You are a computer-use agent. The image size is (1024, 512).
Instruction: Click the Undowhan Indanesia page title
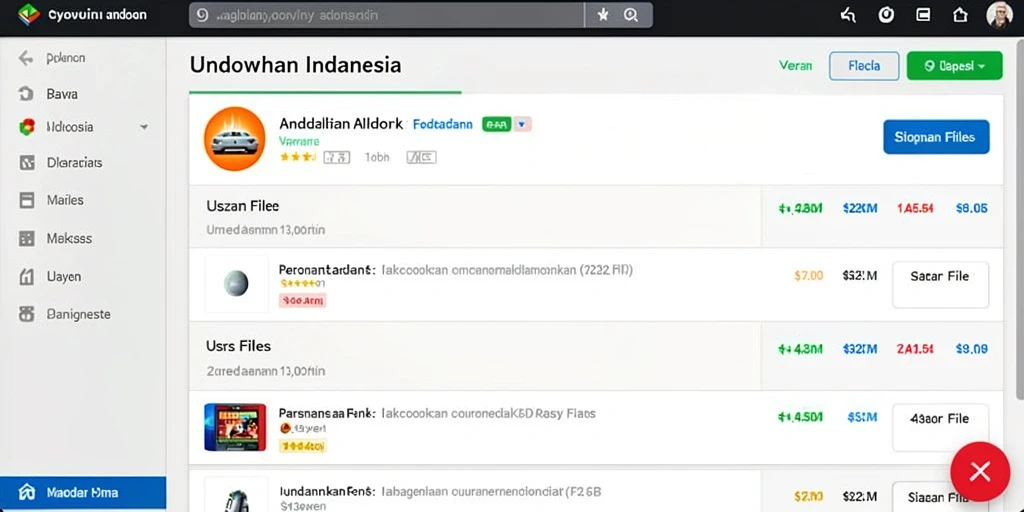tap(295, 65)
